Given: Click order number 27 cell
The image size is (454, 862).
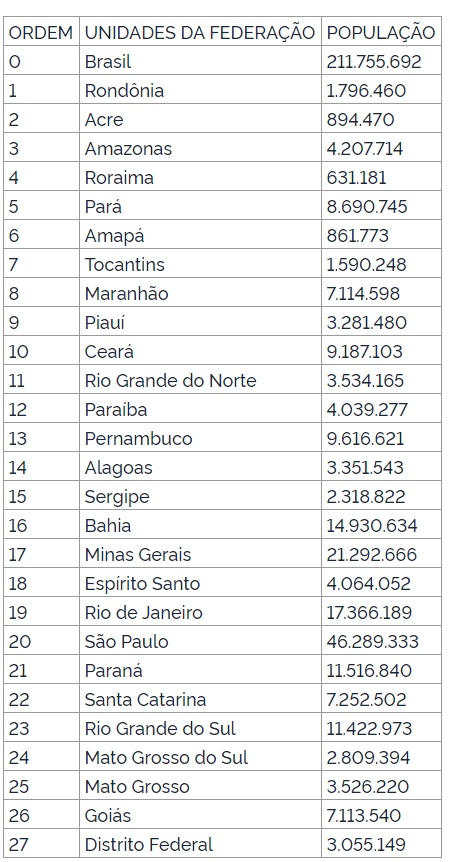Looking at the screenshot, I should tap(41, 844).
